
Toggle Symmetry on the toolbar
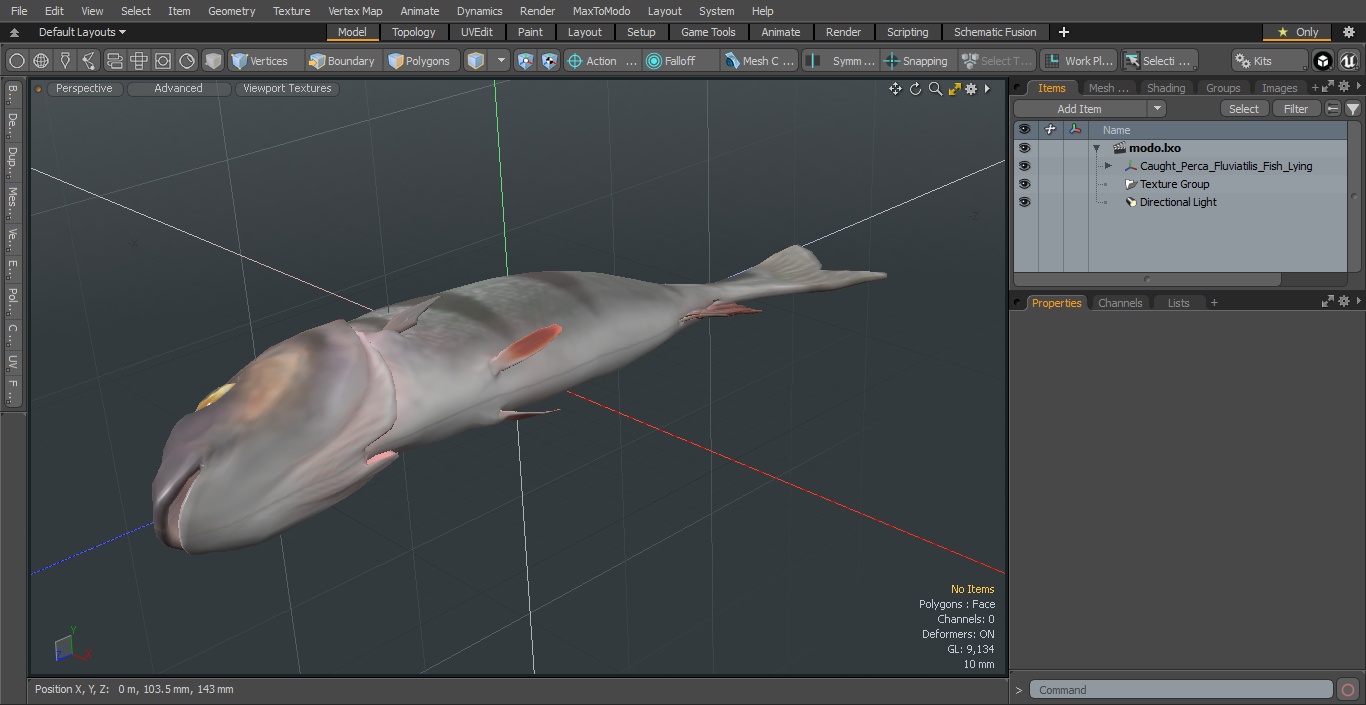coord(841,61)
